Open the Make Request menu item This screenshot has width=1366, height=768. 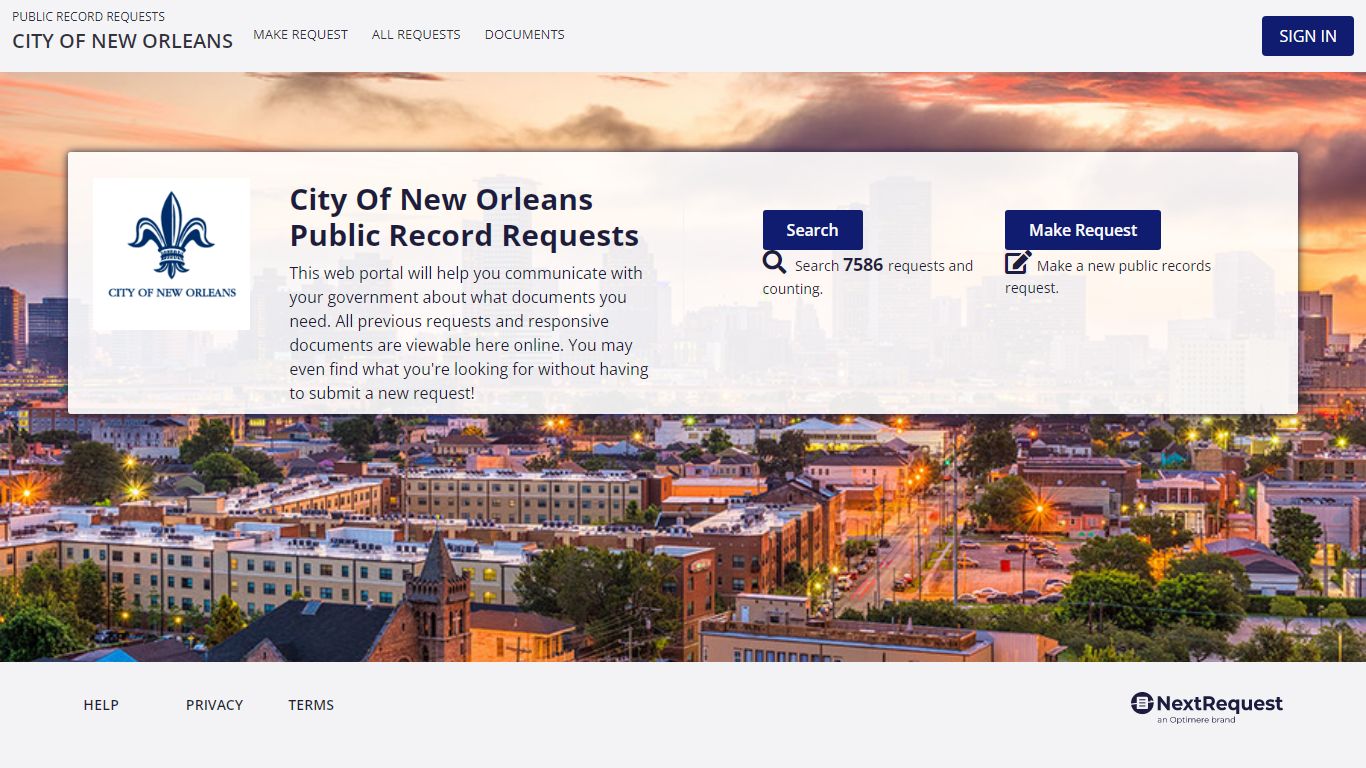300,34
